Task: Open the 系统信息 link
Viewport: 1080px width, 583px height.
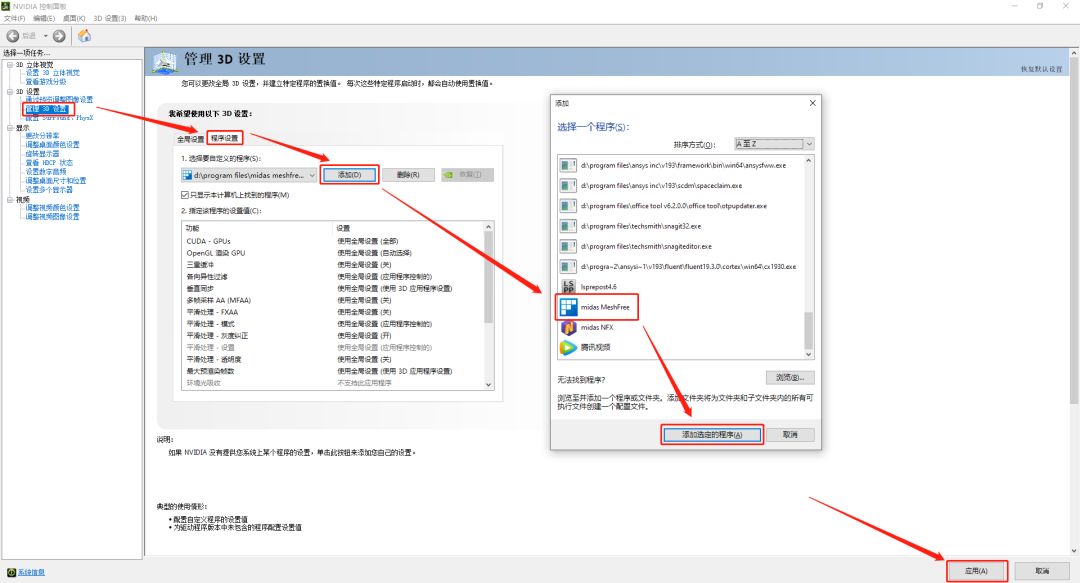Action: point(31,573)
